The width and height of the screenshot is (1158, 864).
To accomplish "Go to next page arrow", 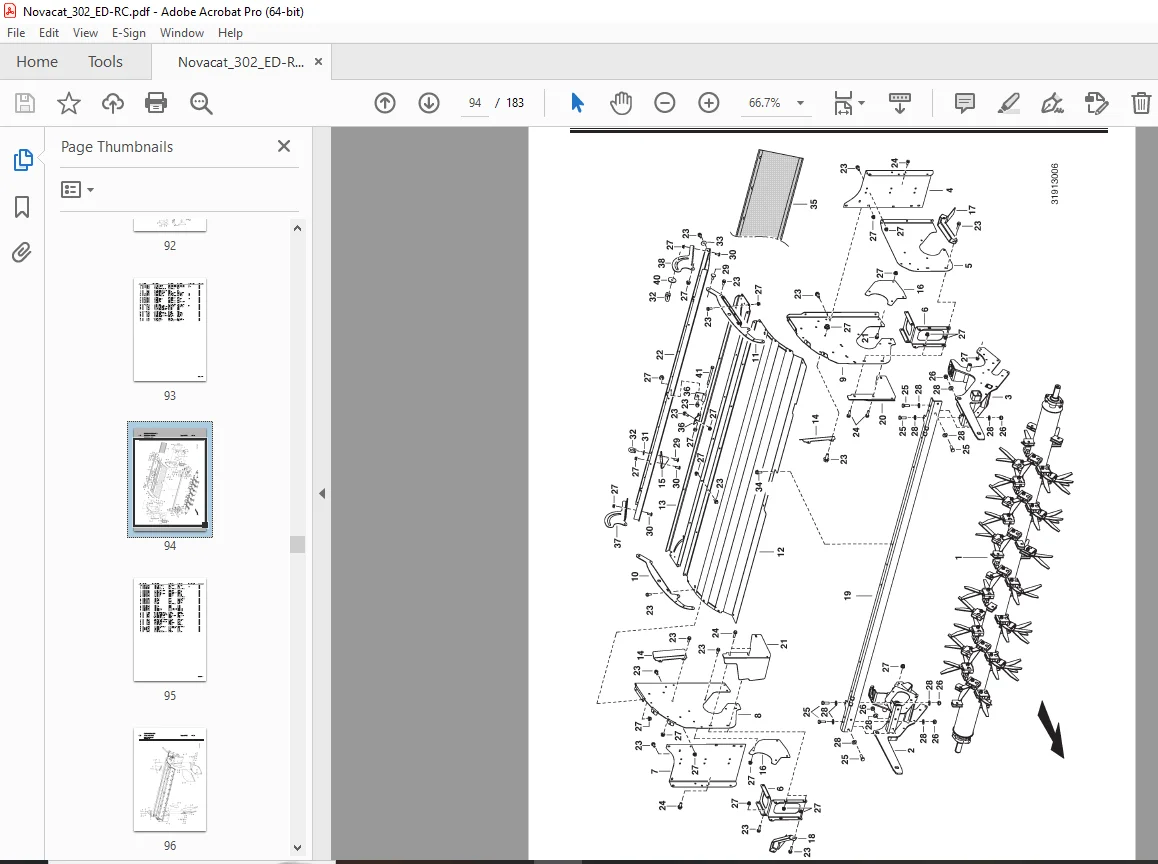I will 429,103.
